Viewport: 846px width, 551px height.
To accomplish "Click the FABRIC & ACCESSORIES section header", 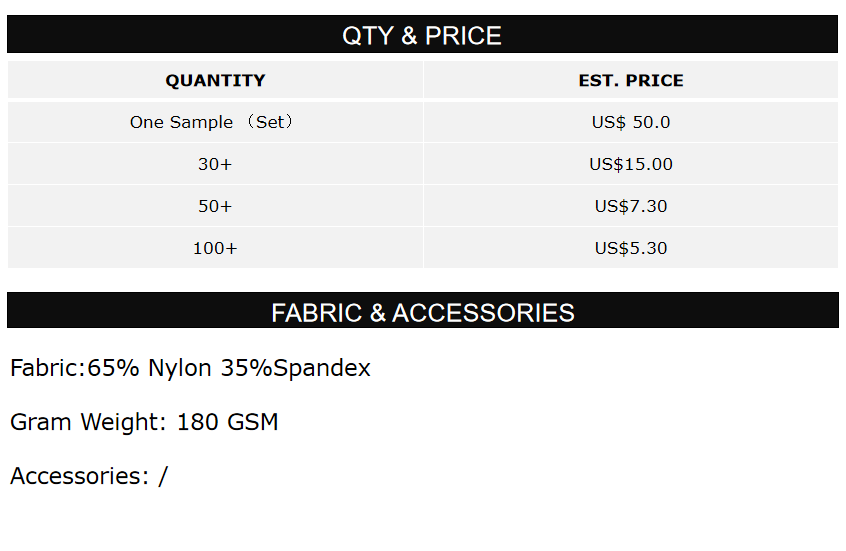I will [422, 313].
